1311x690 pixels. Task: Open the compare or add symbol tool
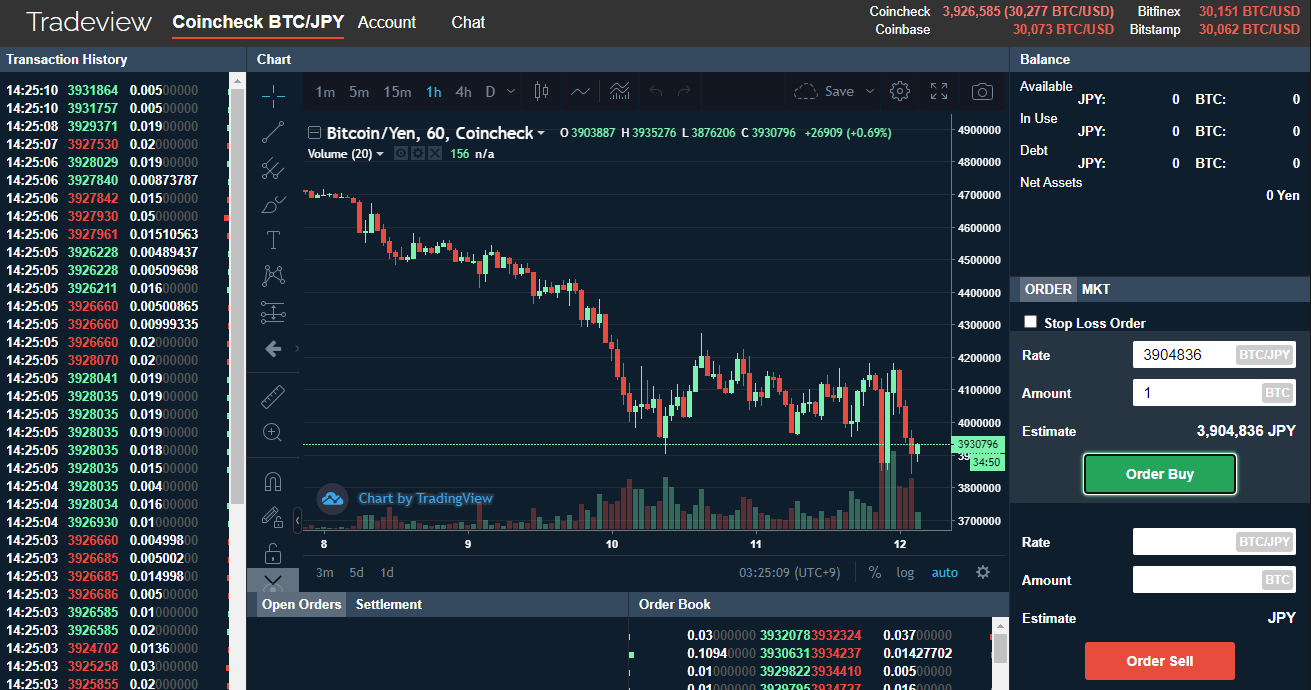tap(580, 91)
